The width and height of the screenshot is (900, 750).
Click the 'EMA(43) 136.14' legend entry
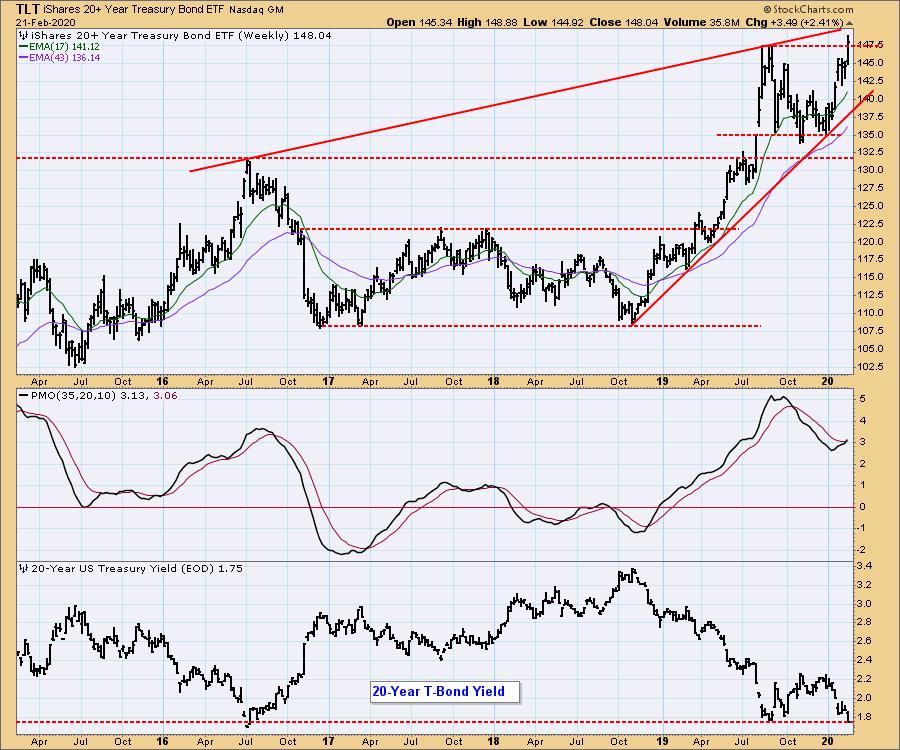[65, 58]
